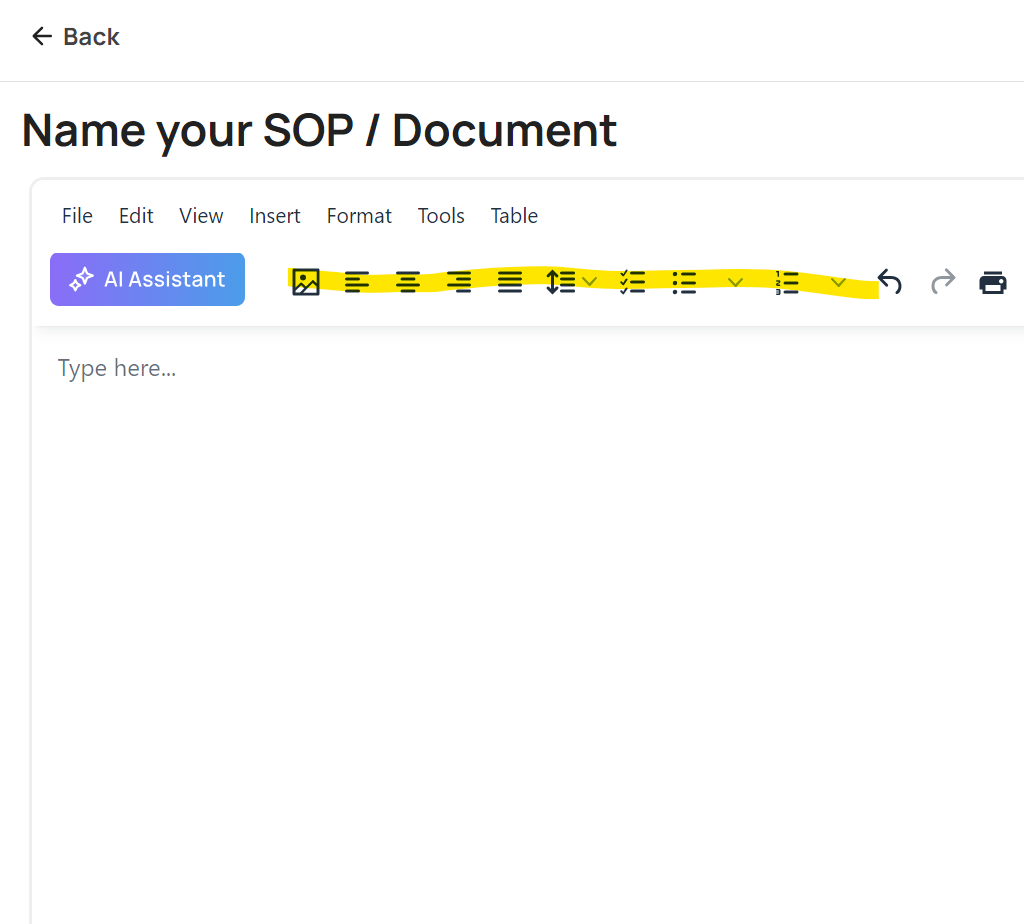Click into the 'Type here...' editor area
Screen dimensions: 1024x924
(117, 368)
